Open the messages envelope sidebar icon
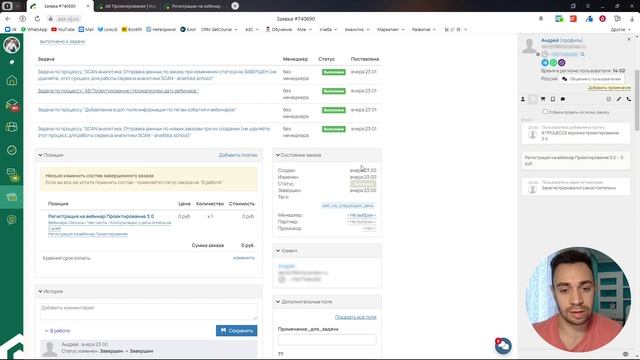The width and height of the screenshot is (640, 360). click(x=11, y=173)
